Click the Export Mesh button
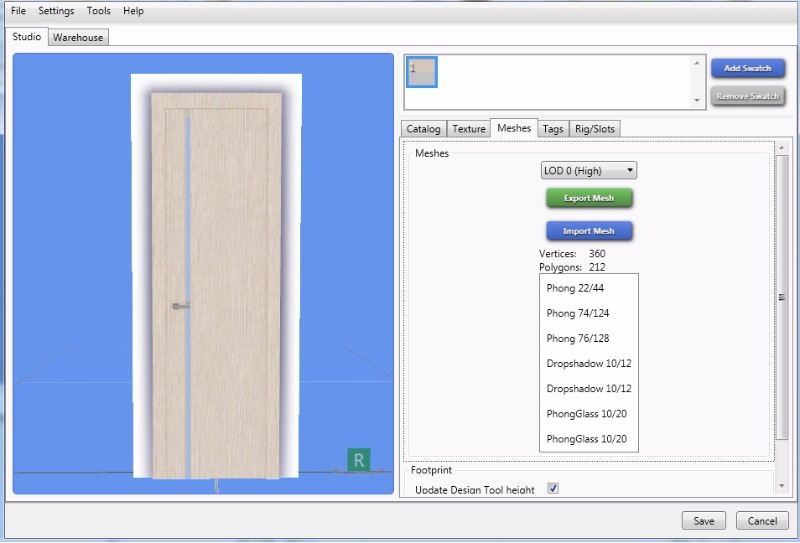This screenshot has height=543, width=800. coord(589,198)
